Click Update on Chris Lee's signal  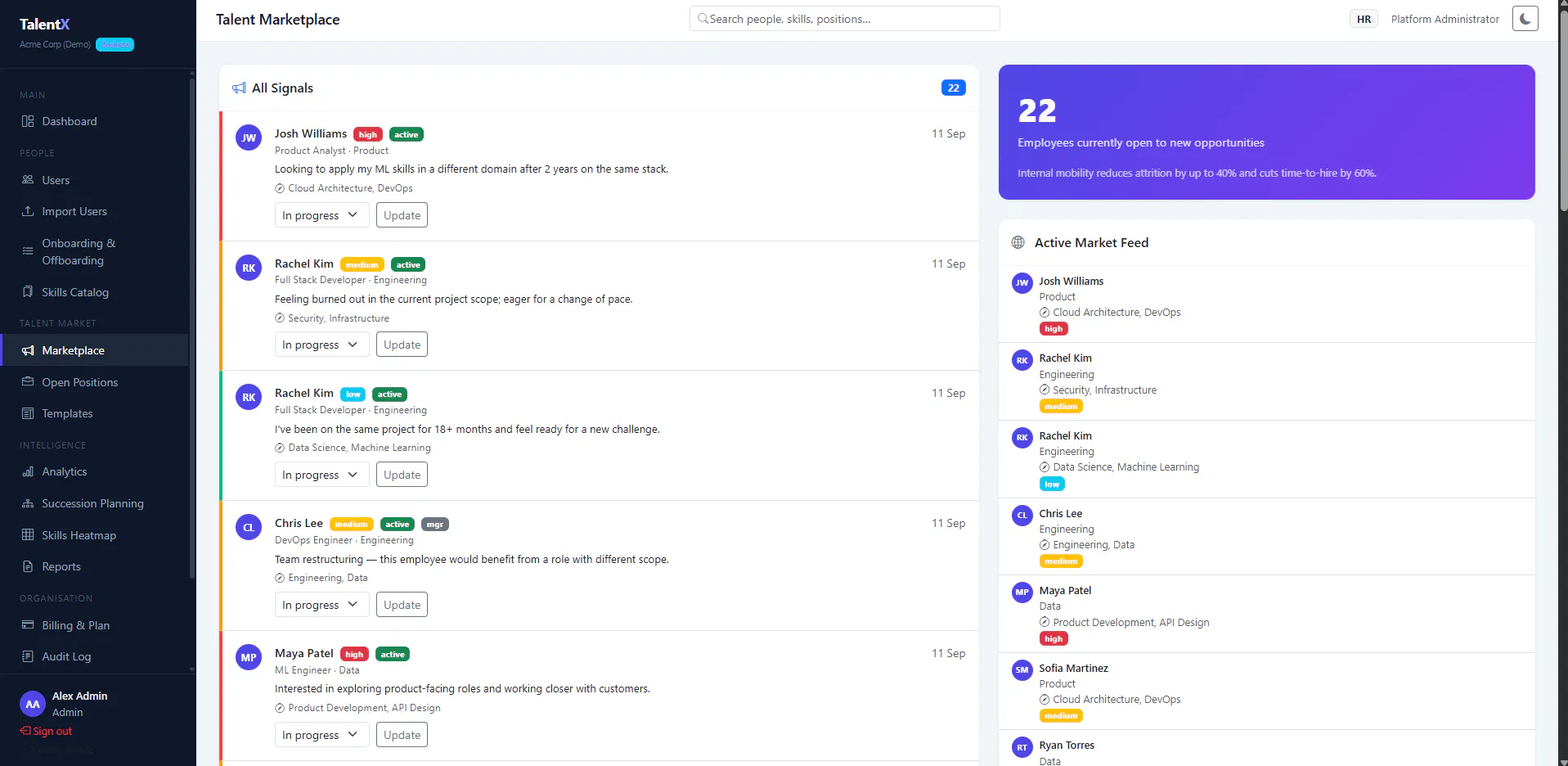pos(402,605)
